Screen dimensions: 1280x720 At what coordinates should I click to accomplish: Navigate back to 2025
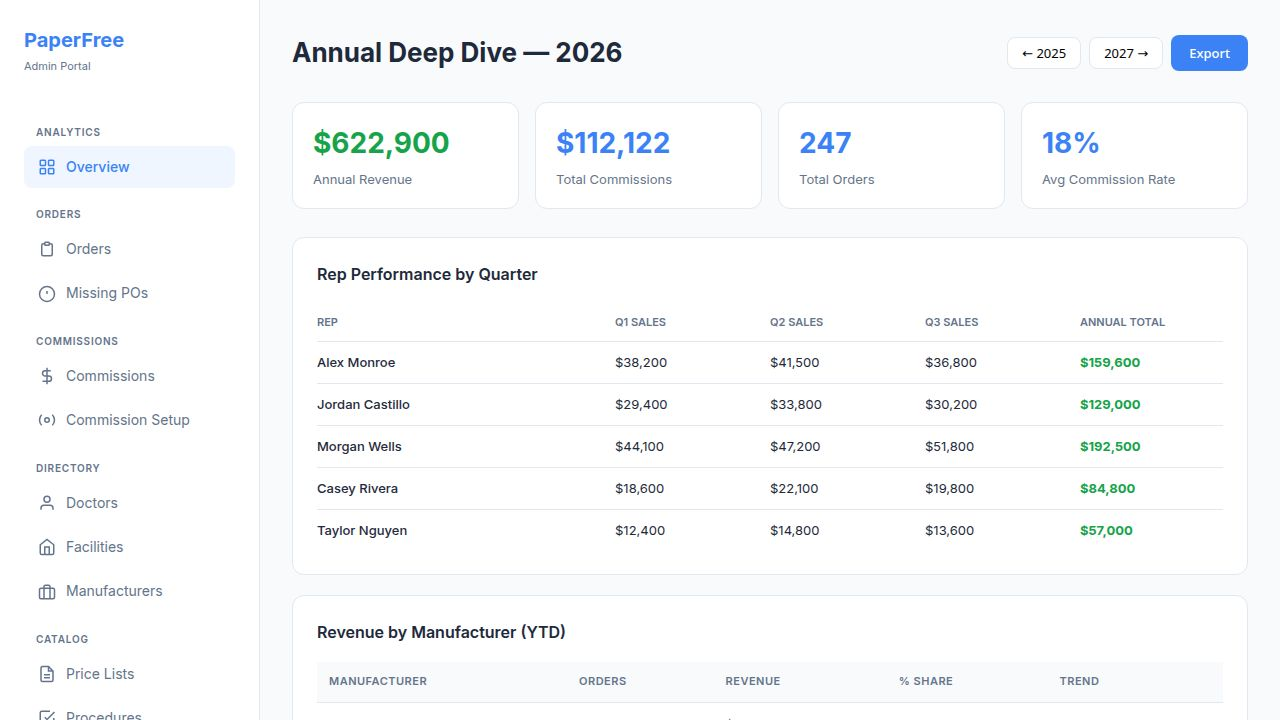point(1043,53)
